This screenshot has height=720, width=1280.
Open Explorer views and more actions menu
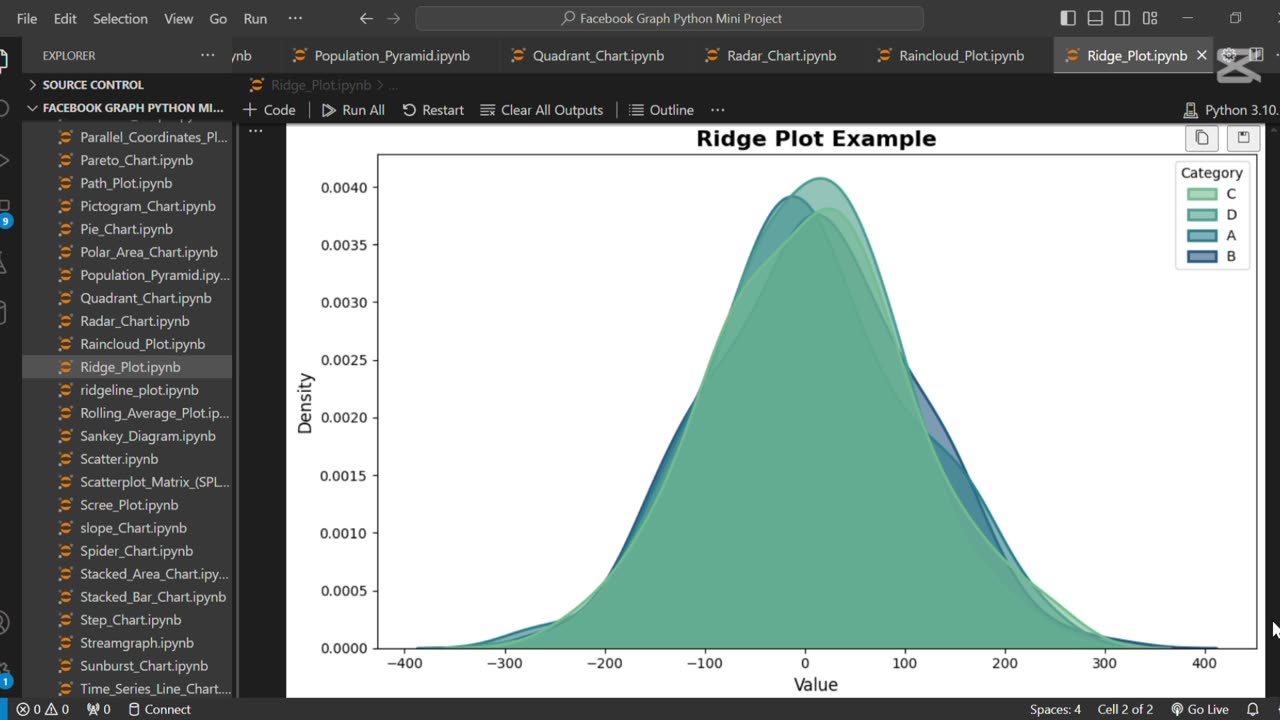tap(207, 56)
